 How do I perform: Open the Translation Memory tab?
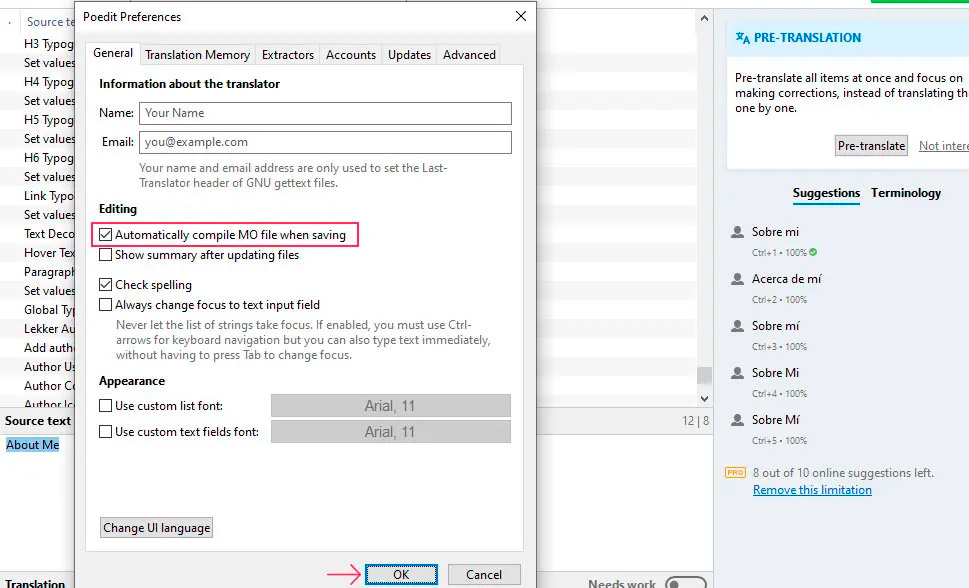coord(197,55)
